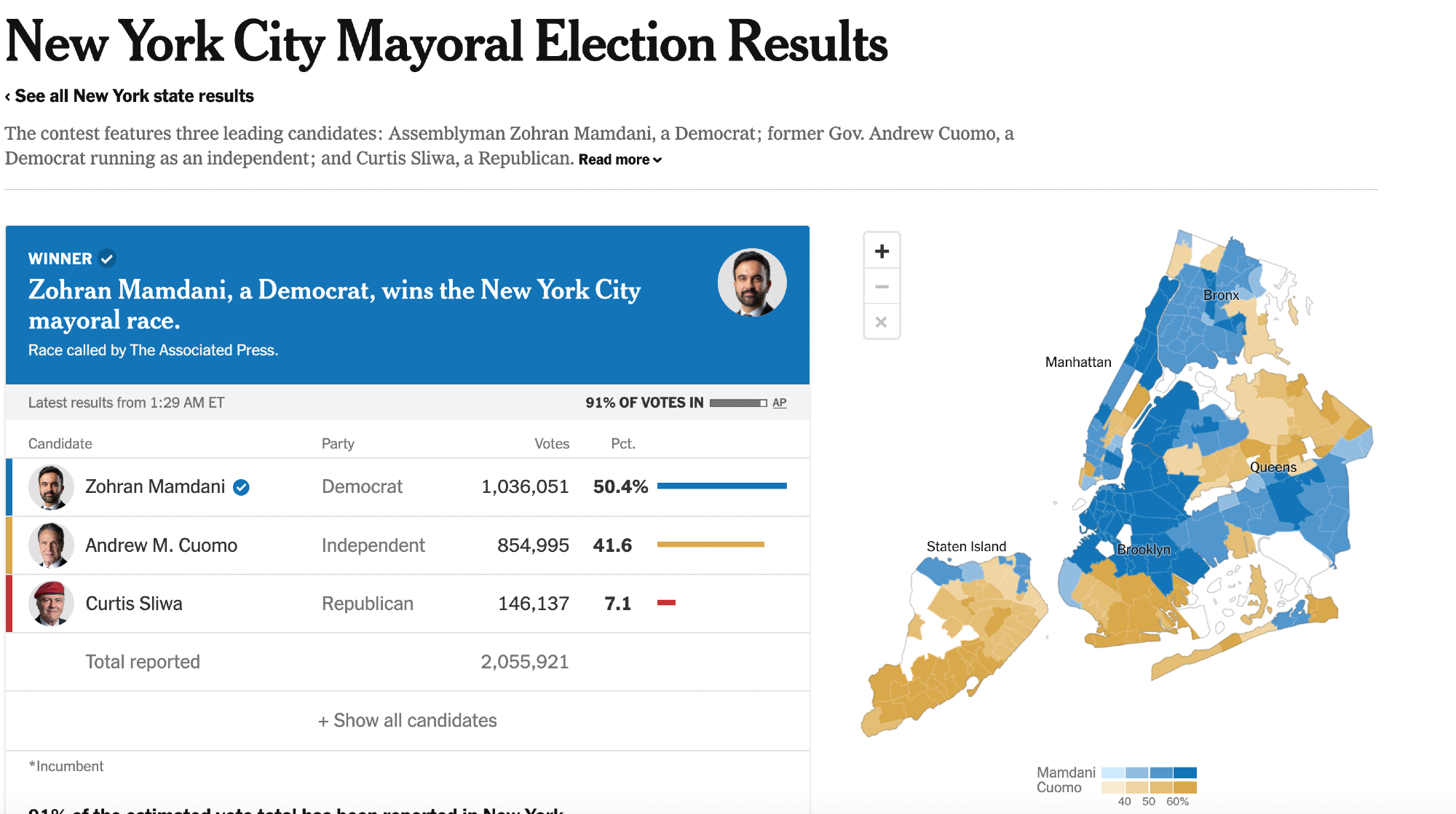The width and height of the screenshot is (1456, 814).
Task: Click Zohran Mamdani's small candidate photo
Action: (x=51, y=487)
